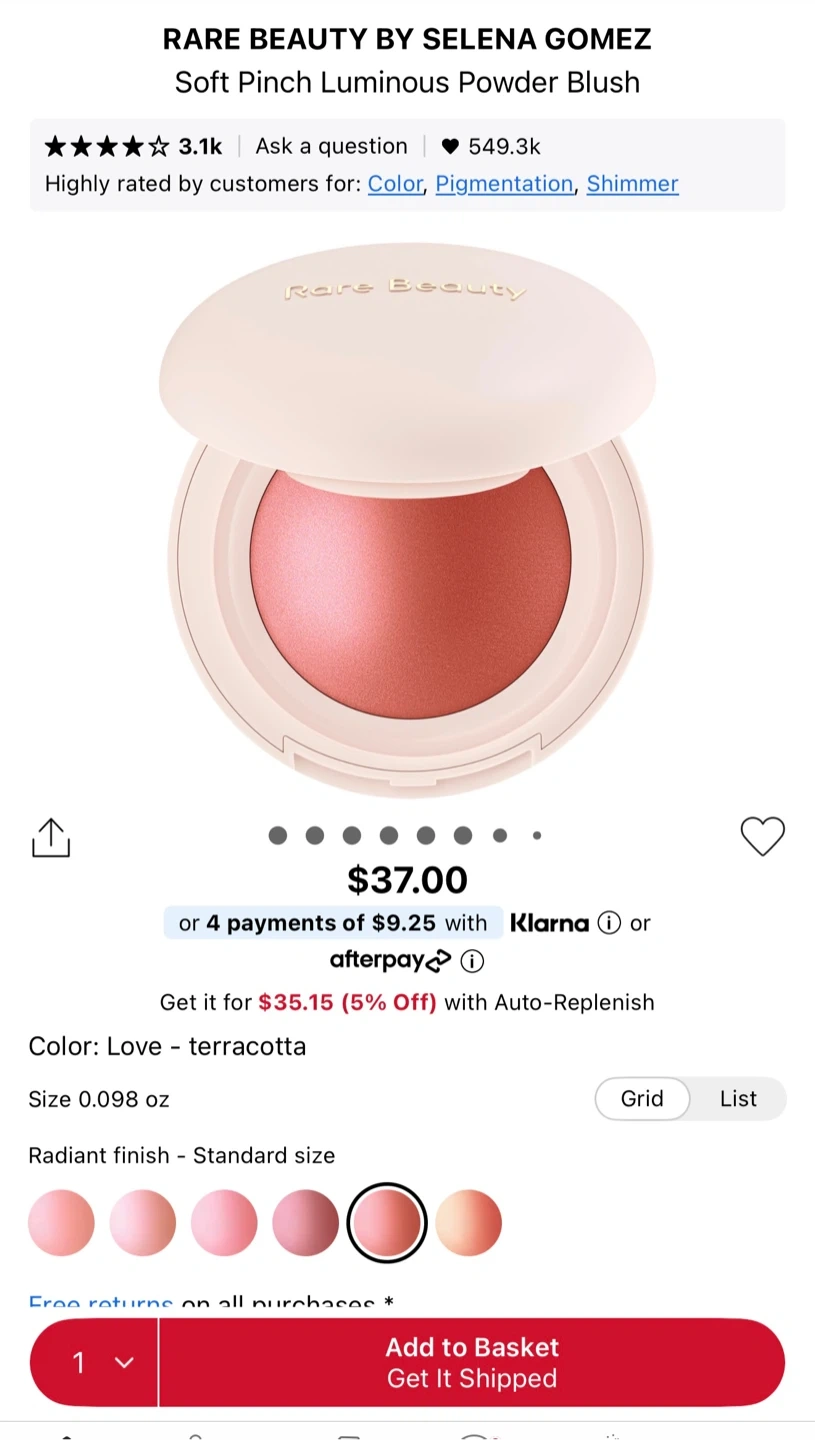Switch the shade view to List

[x=738, y=1098]
